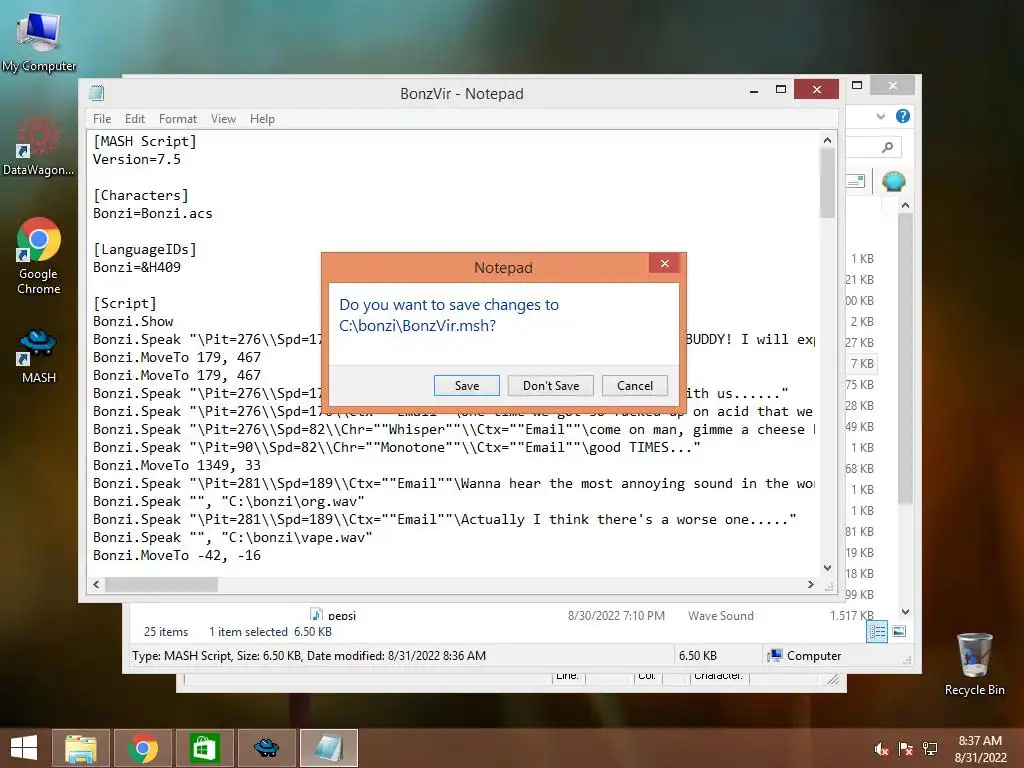The width and height of the screenshot is (1024, 768).
Task: Open My Computer desktop icon
Action: tap(39, 40)
